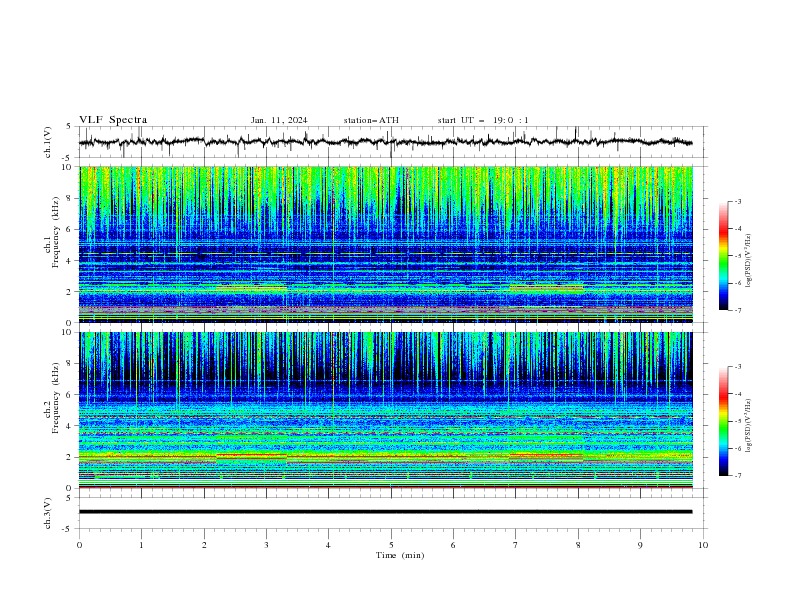Click the -3 label on upper colorbar
Viewport: 792px width, 612px height.
pyautogui.click(x=737, y=201)
